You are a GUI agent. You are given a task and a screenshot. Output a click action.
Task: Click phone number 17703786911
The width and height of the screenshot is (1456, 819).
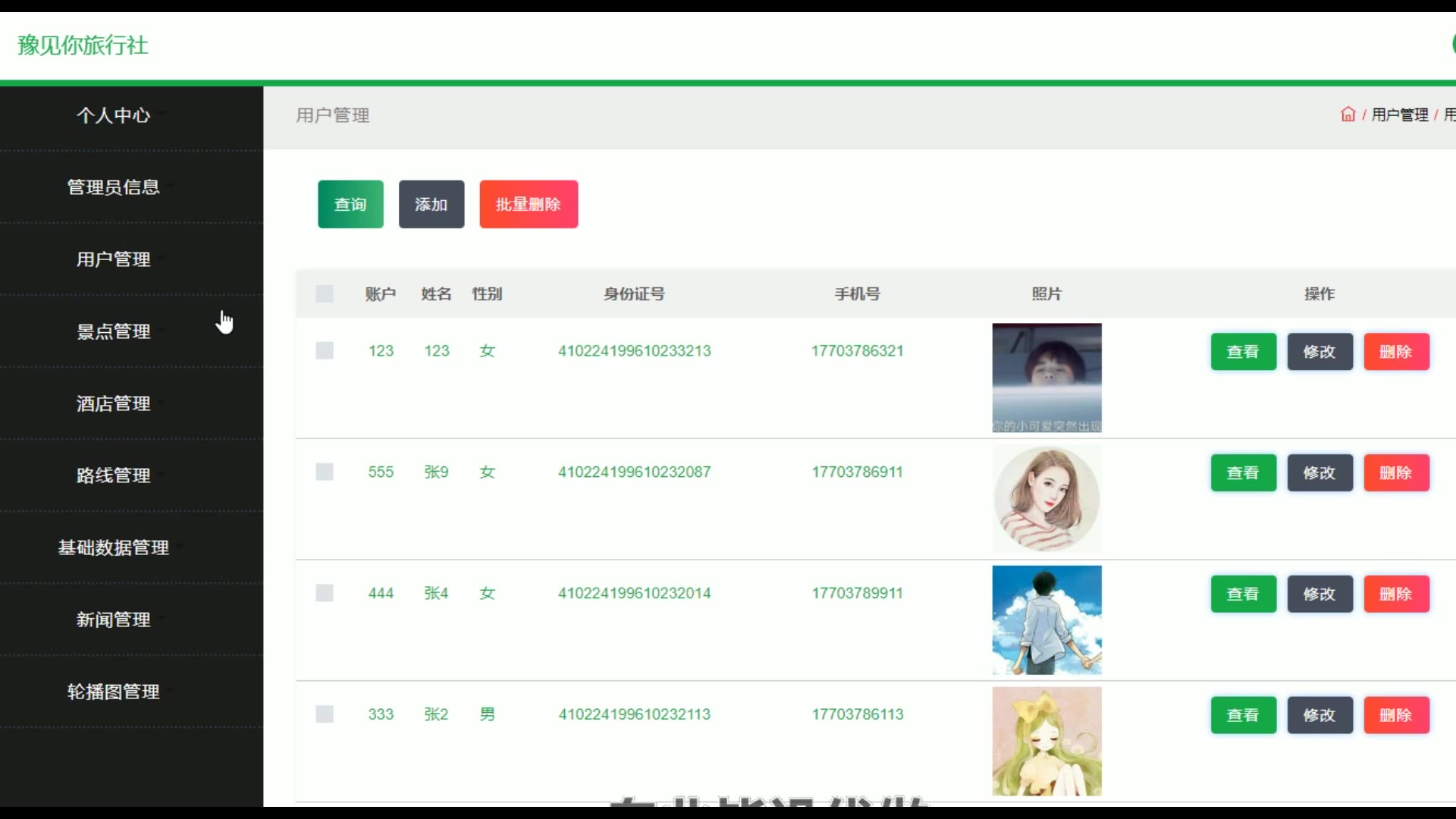[x=858, y=472]
